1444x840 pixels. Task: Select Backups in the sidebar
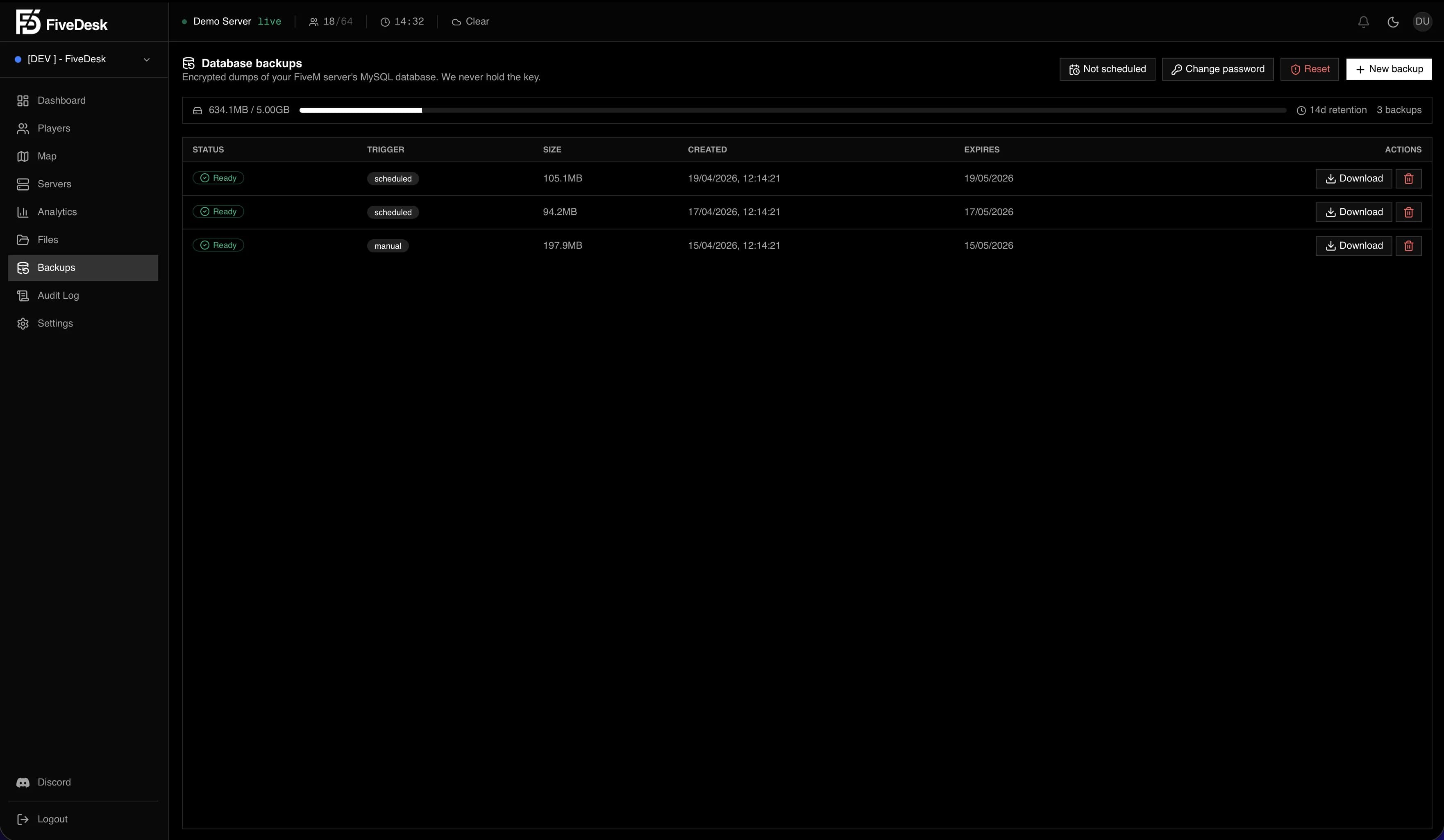click(x=83, y=268)
